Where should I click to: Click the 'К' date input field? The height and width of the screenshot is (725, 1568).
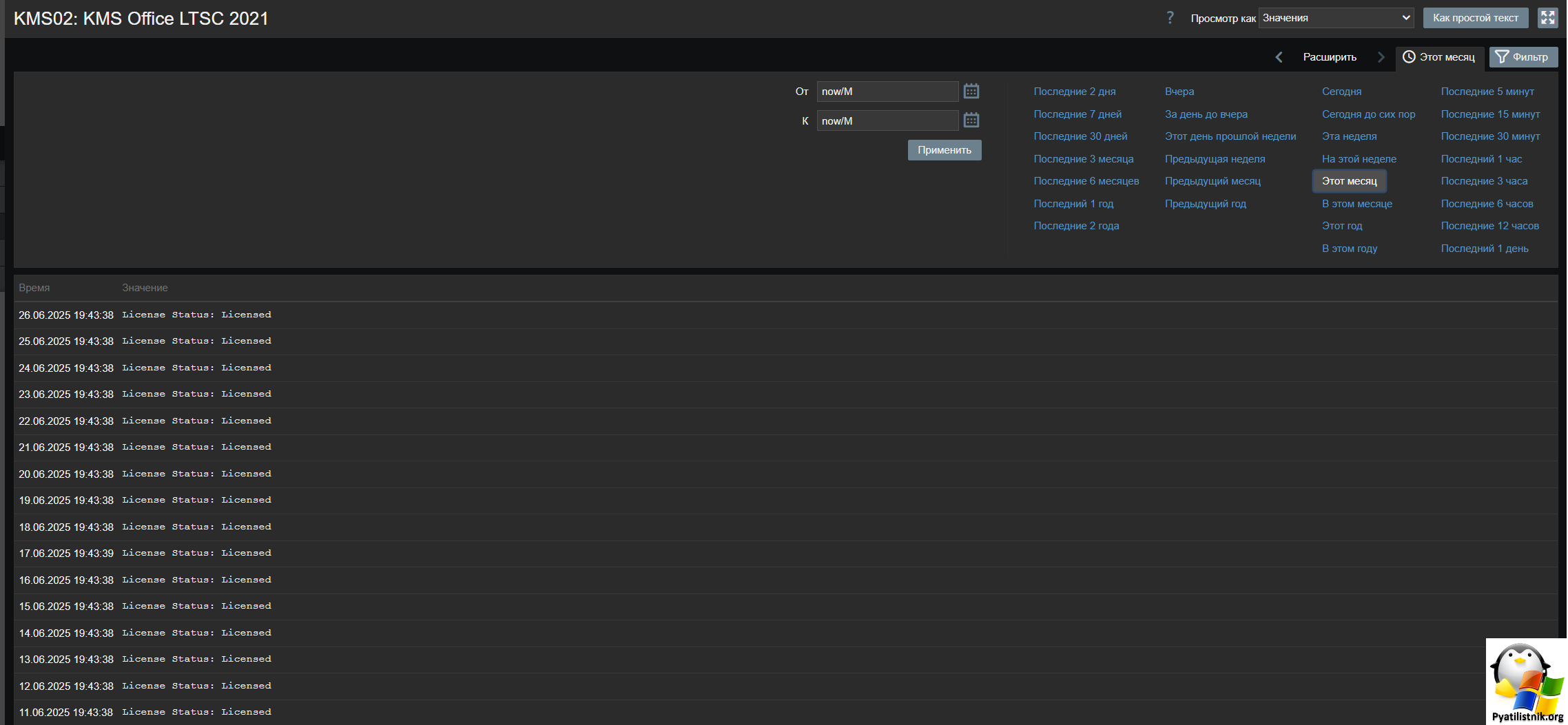pyautogui.click(x=887, y=120)
